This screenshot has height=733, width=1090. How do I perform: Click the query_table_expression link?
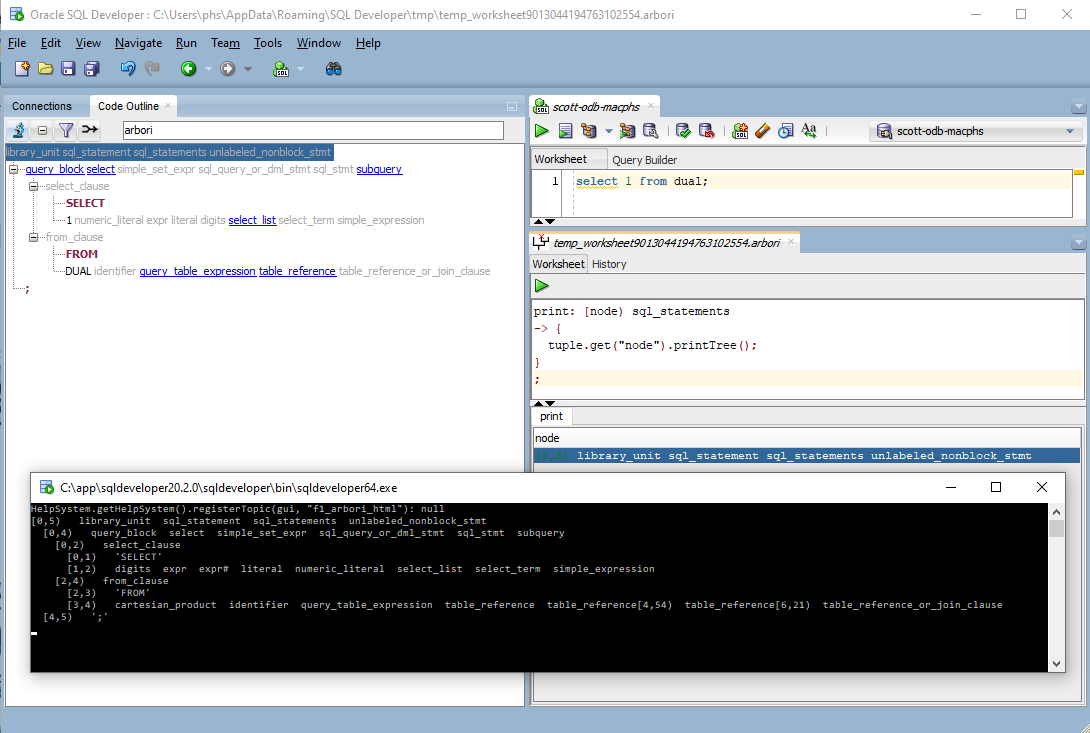[x=197, y=271]
